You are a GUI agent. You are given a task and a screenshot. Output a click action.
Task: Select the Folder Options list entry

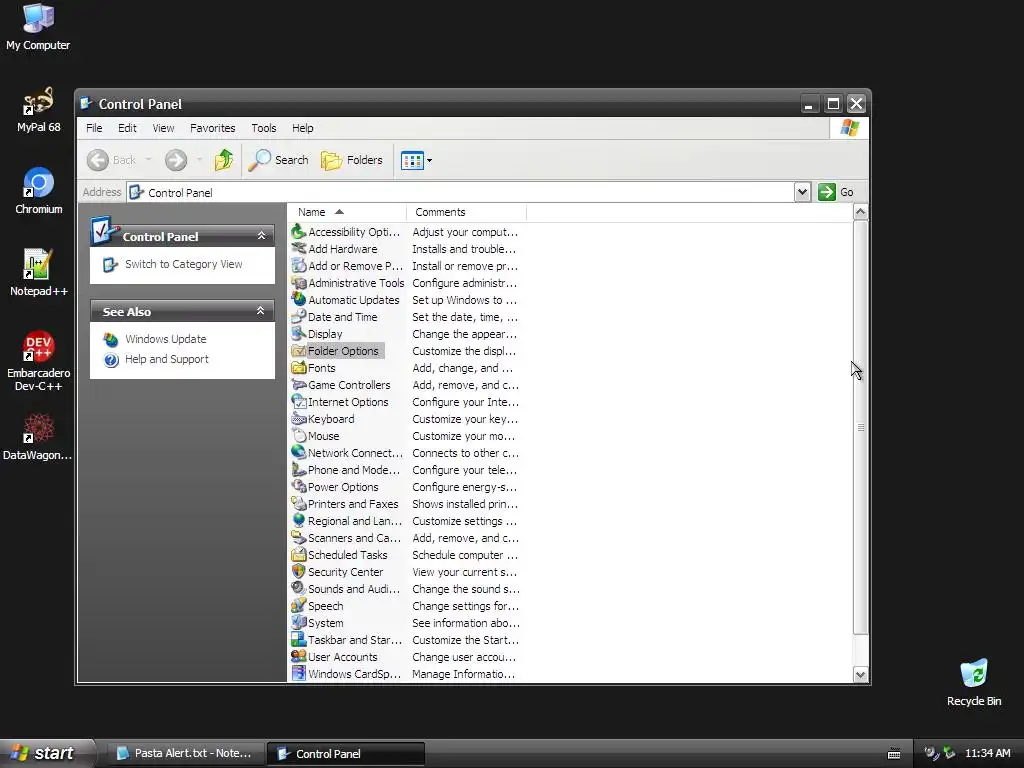338,351
